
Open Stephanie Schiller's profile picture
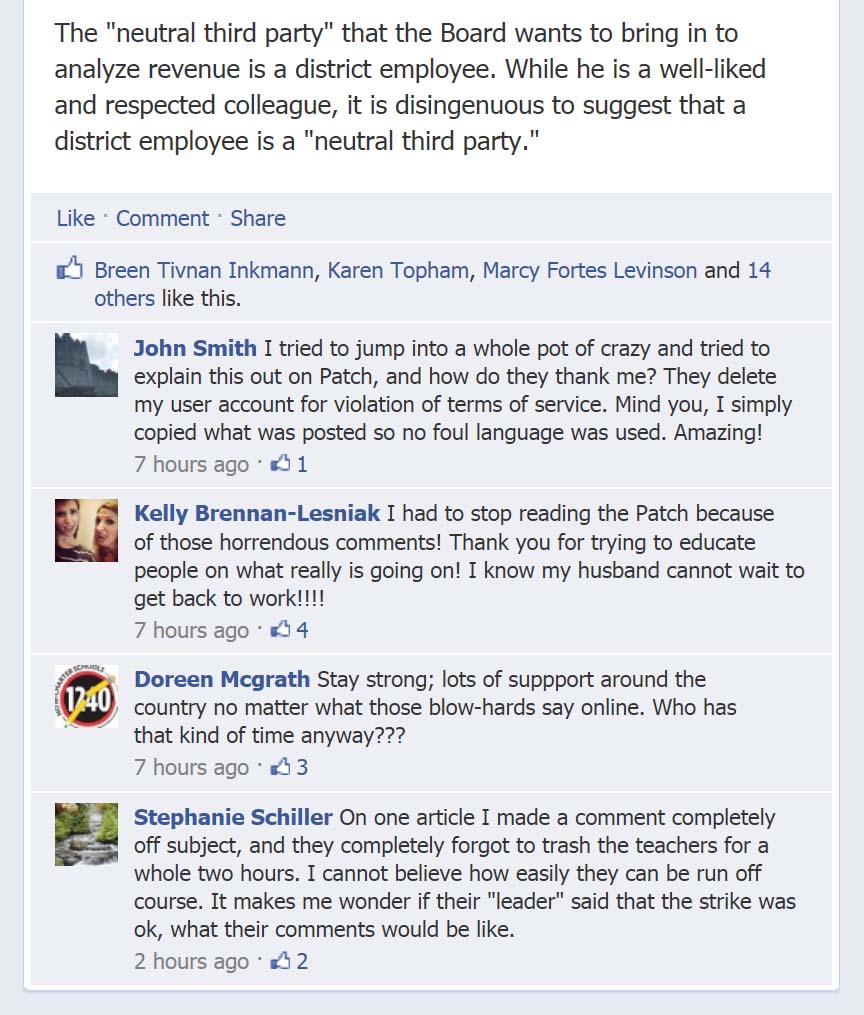(x=86, y=834)
